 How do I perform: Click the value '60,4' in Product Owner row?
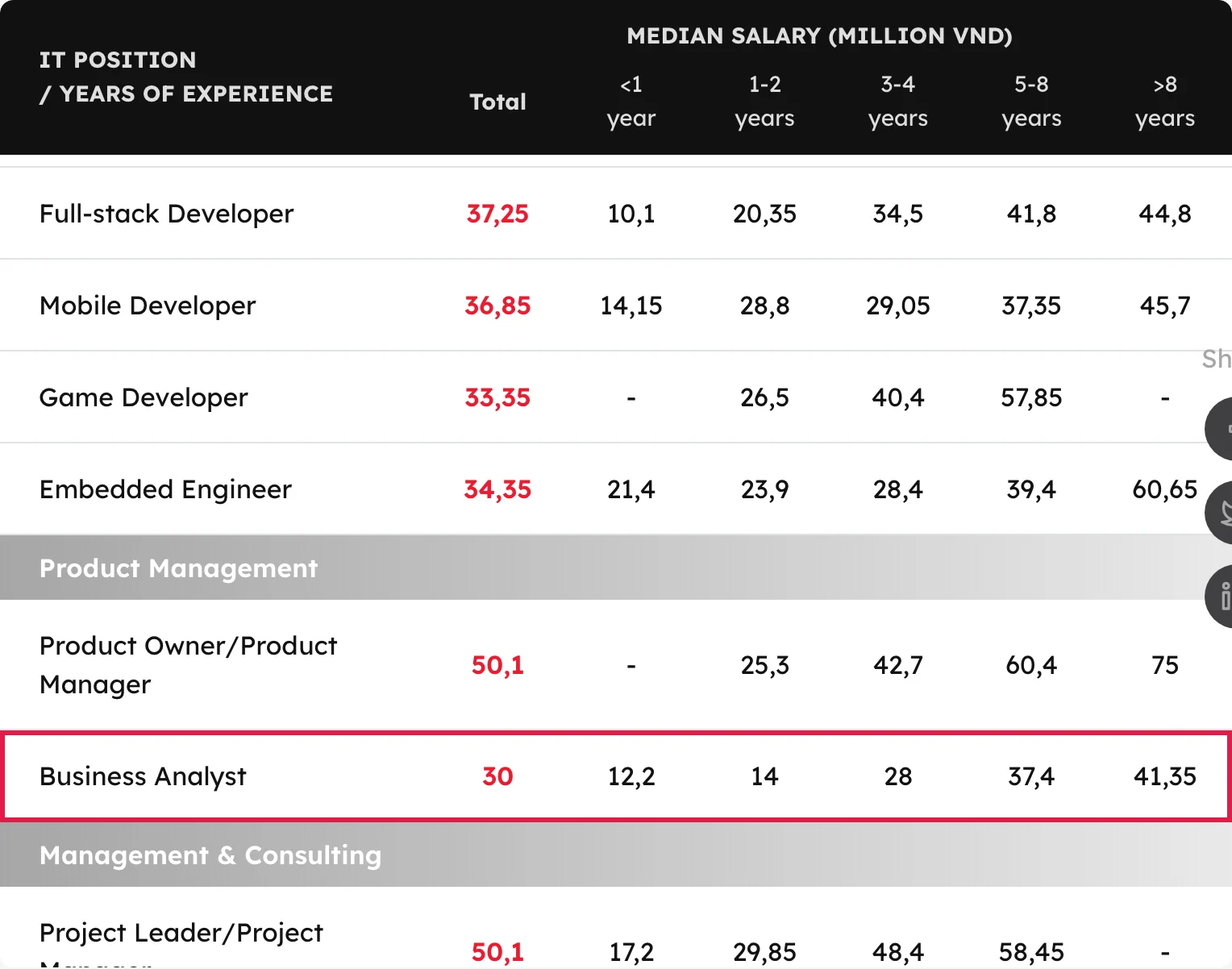1031,665
